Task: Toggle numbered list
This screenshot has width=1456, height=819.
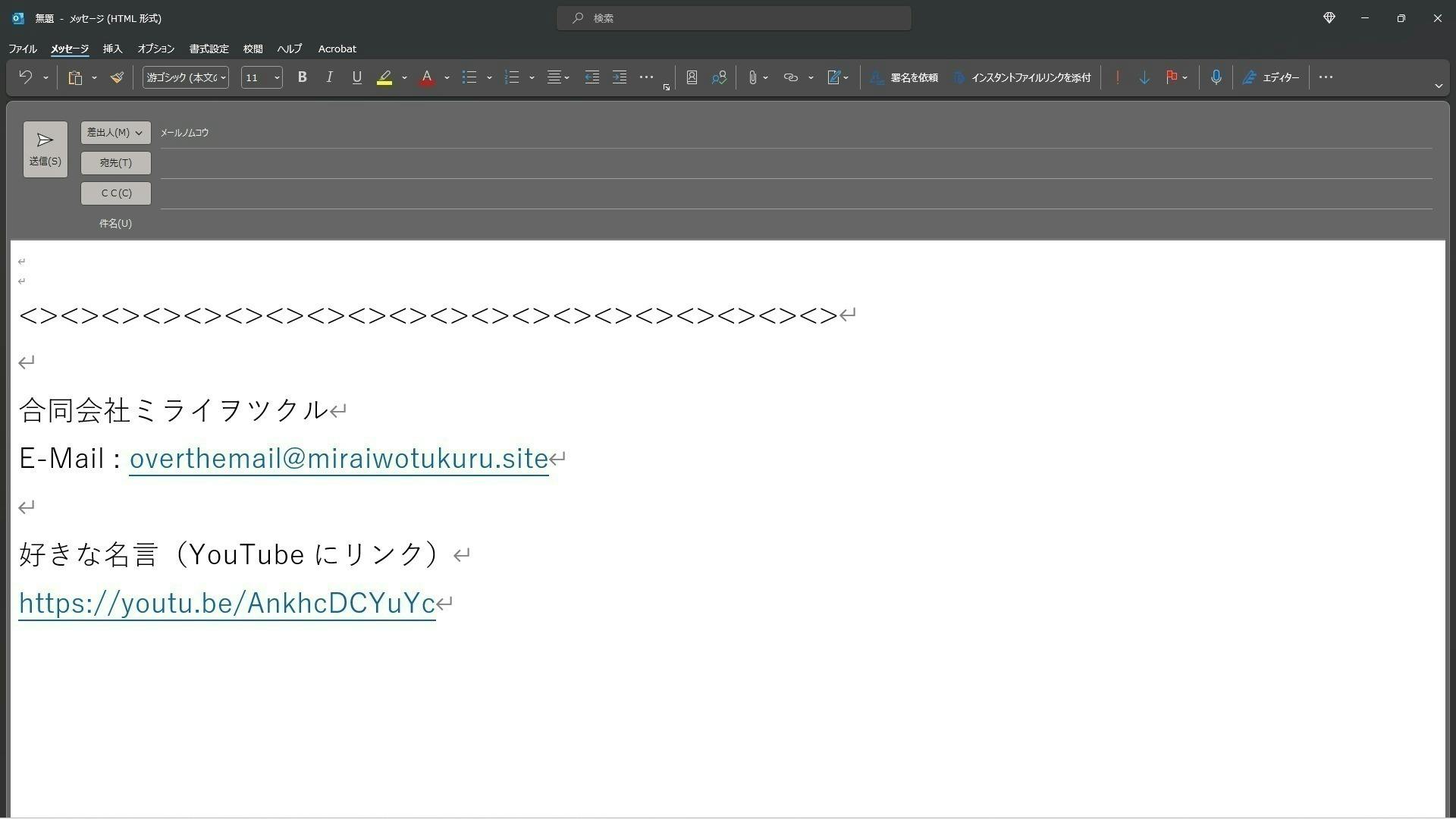Action: pyautogui.click(x=512, y=77)
